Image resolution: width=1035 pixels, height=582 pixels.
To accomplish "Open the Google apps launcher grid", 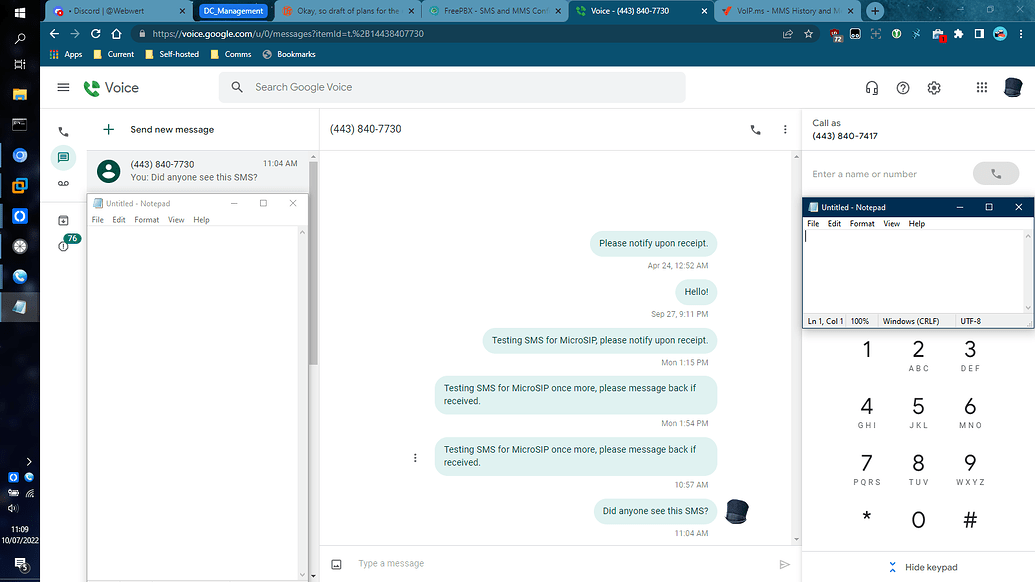I will click(x=981, y=88).
